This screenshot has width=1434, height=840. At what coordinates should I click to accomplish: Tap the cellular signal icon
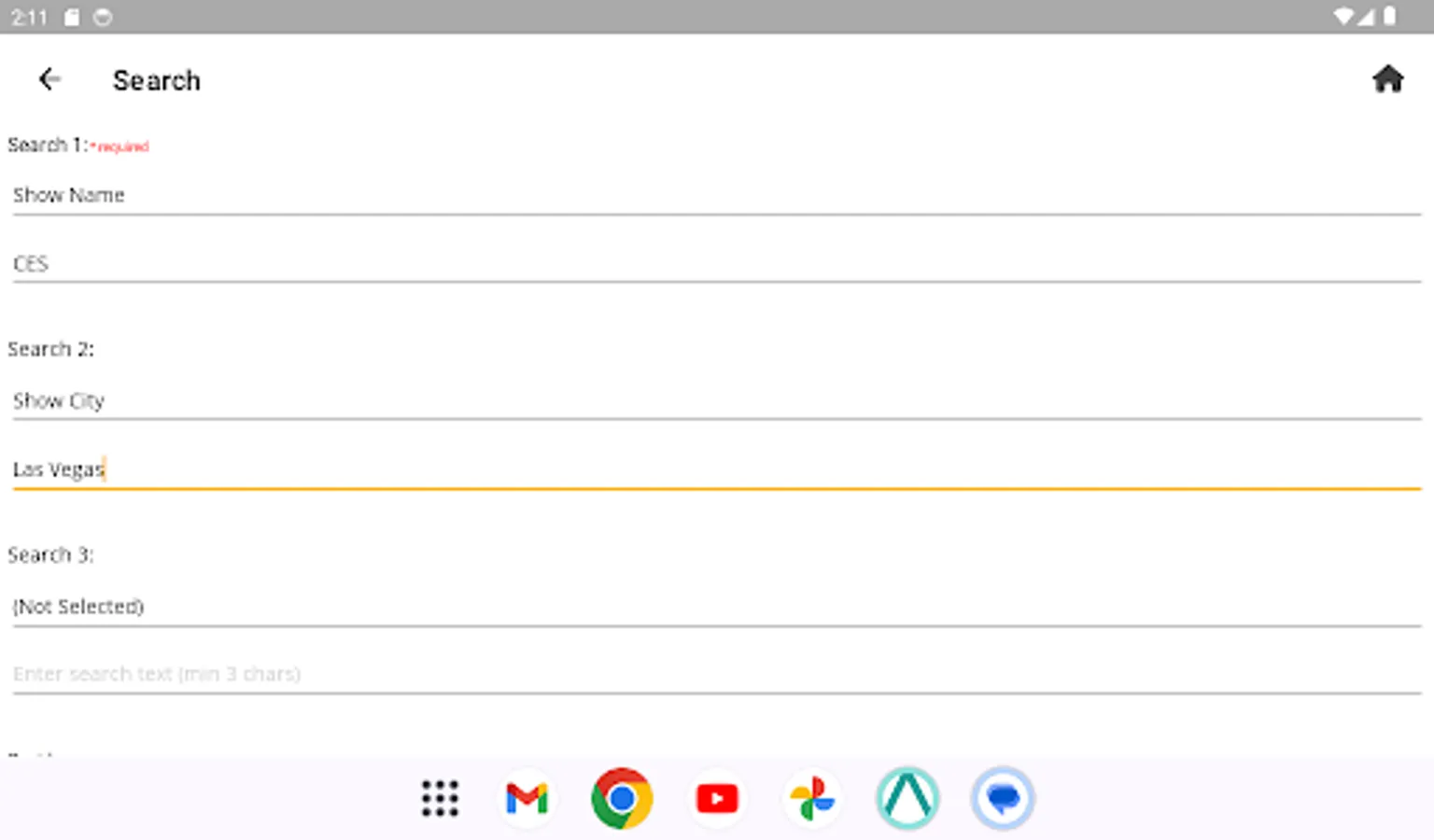click(1366, 17)
